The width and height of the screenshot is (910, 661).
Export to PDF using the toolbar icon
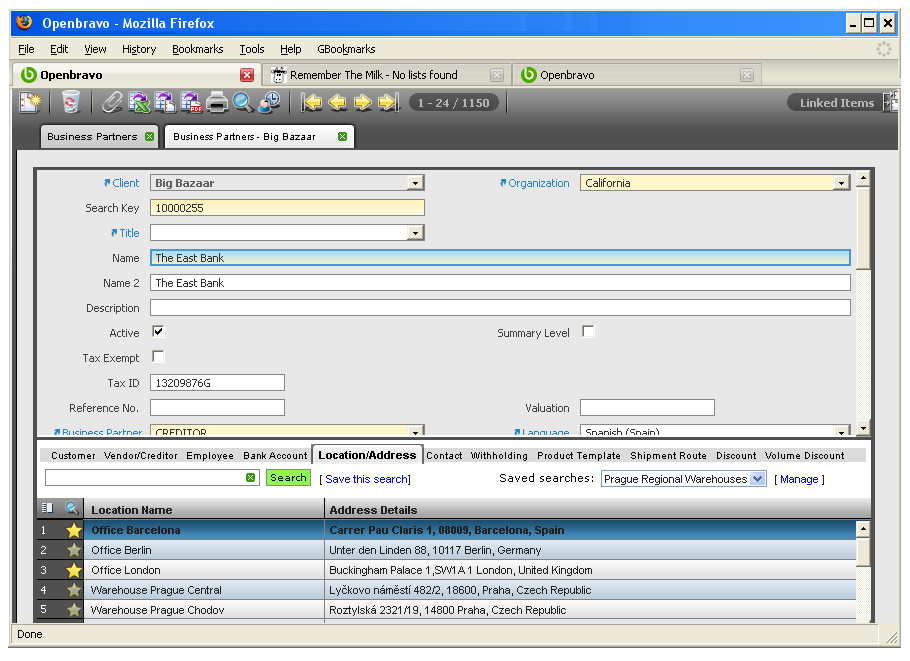point(191,102)
